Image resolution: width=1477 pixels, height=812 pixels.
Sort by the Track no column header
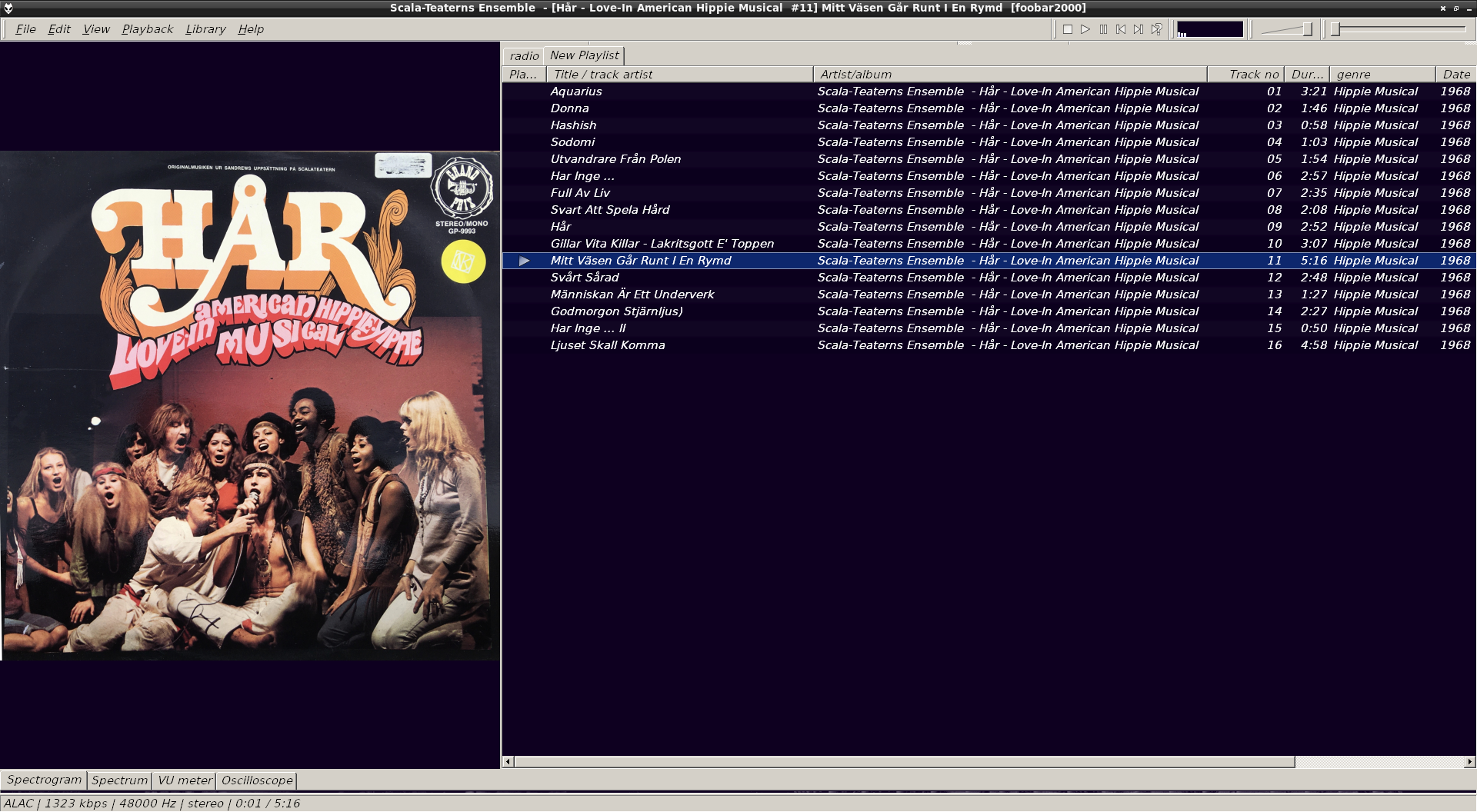pos(1245,75)
